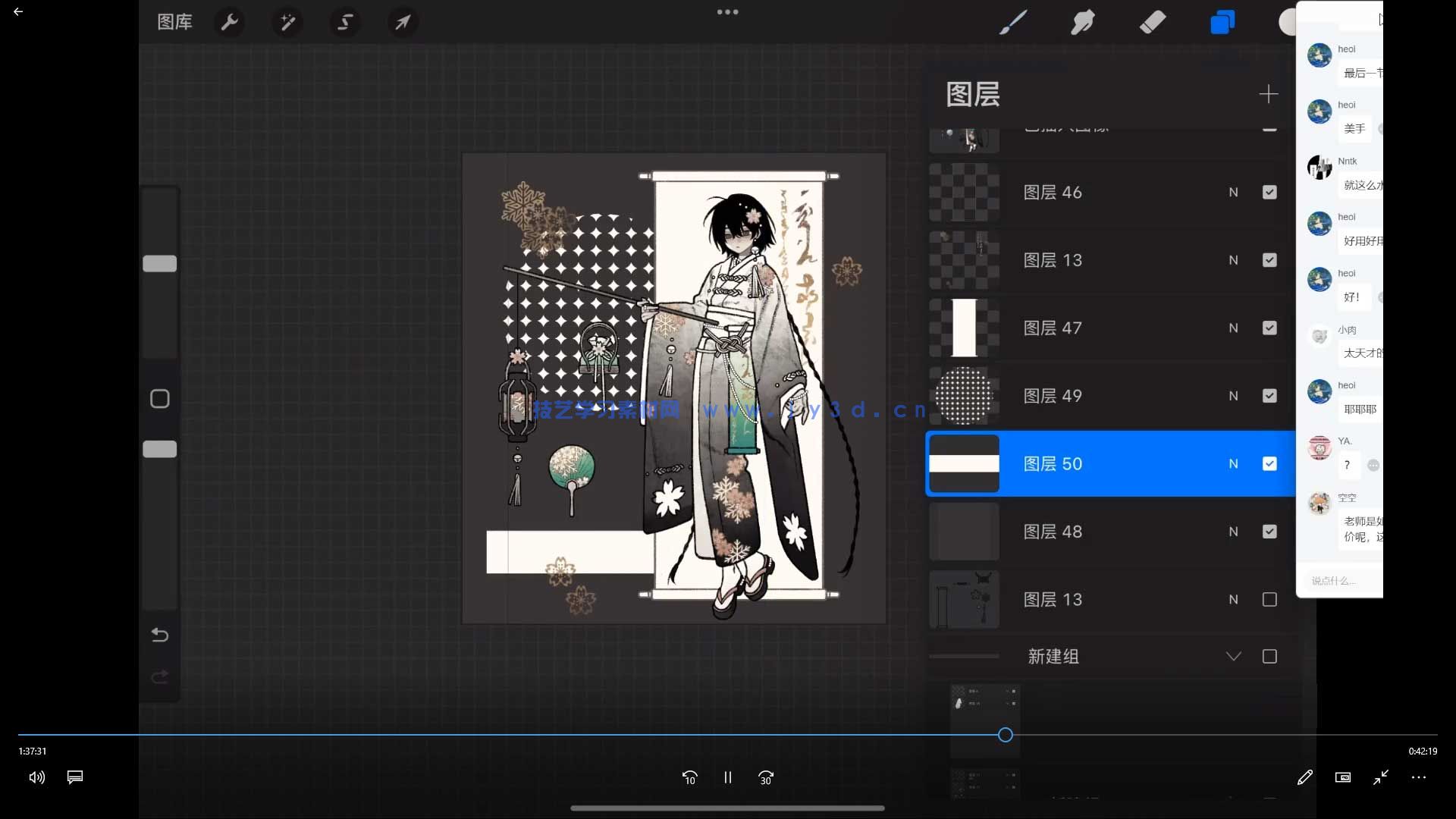The width and height of the screenshot is (1456, 819).
Task: Open the Selection tool
Action: point(345,22)
